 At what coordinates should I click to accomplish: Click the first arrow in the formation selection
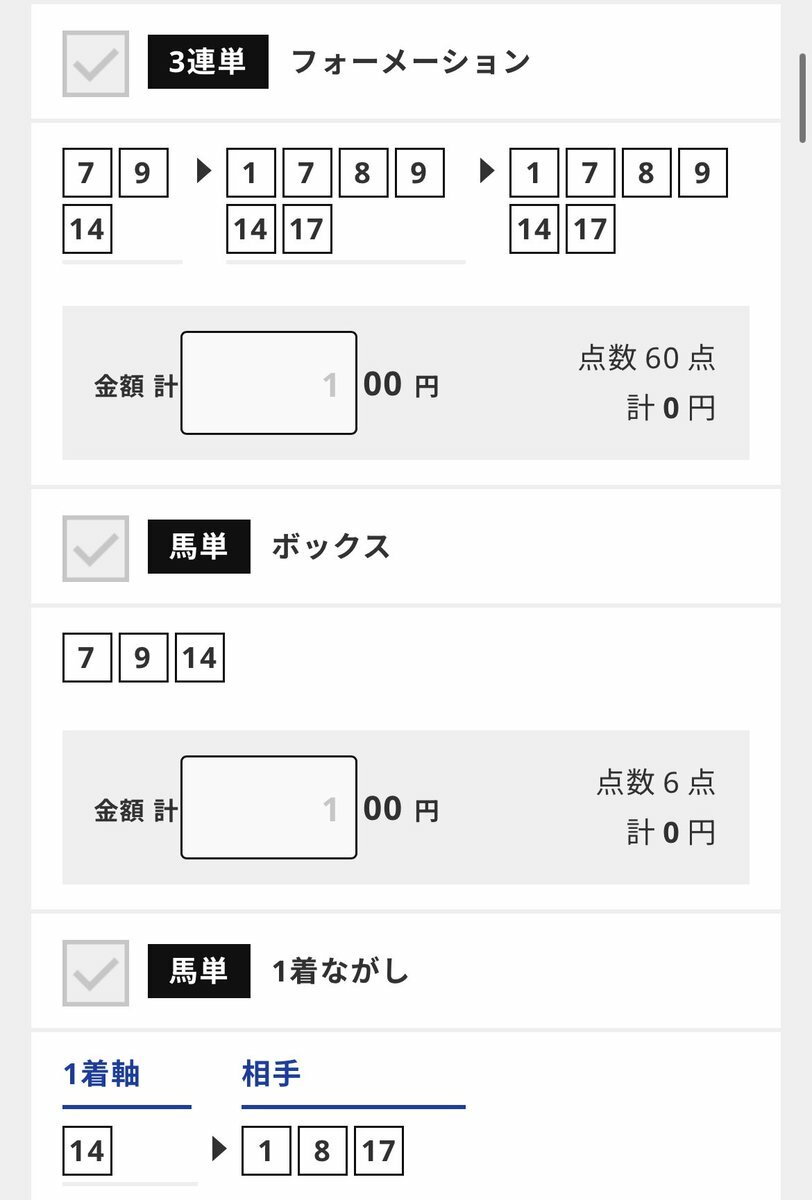coord(205,172)
